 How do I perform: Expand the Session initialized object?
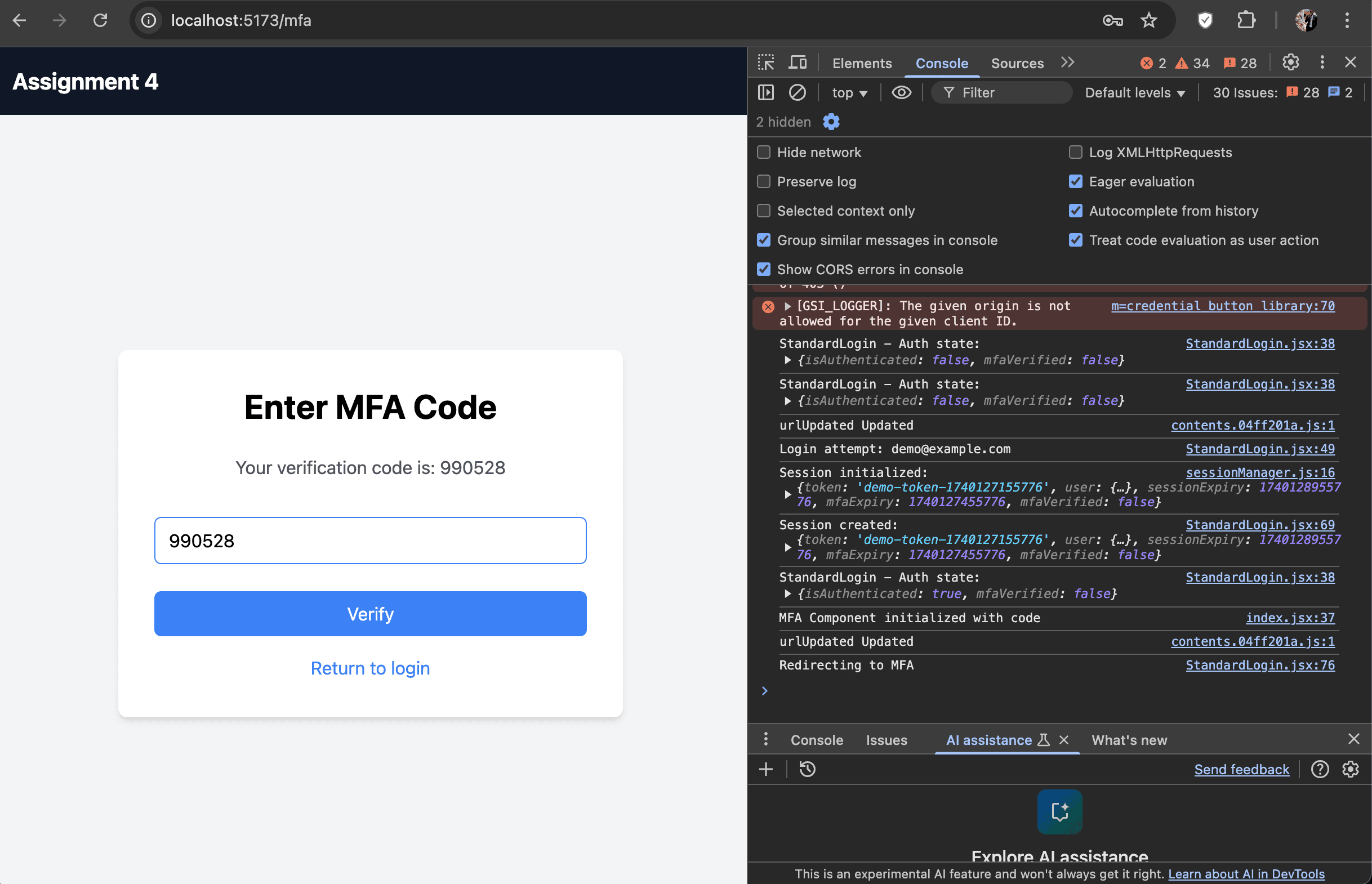tap(787, 495)
